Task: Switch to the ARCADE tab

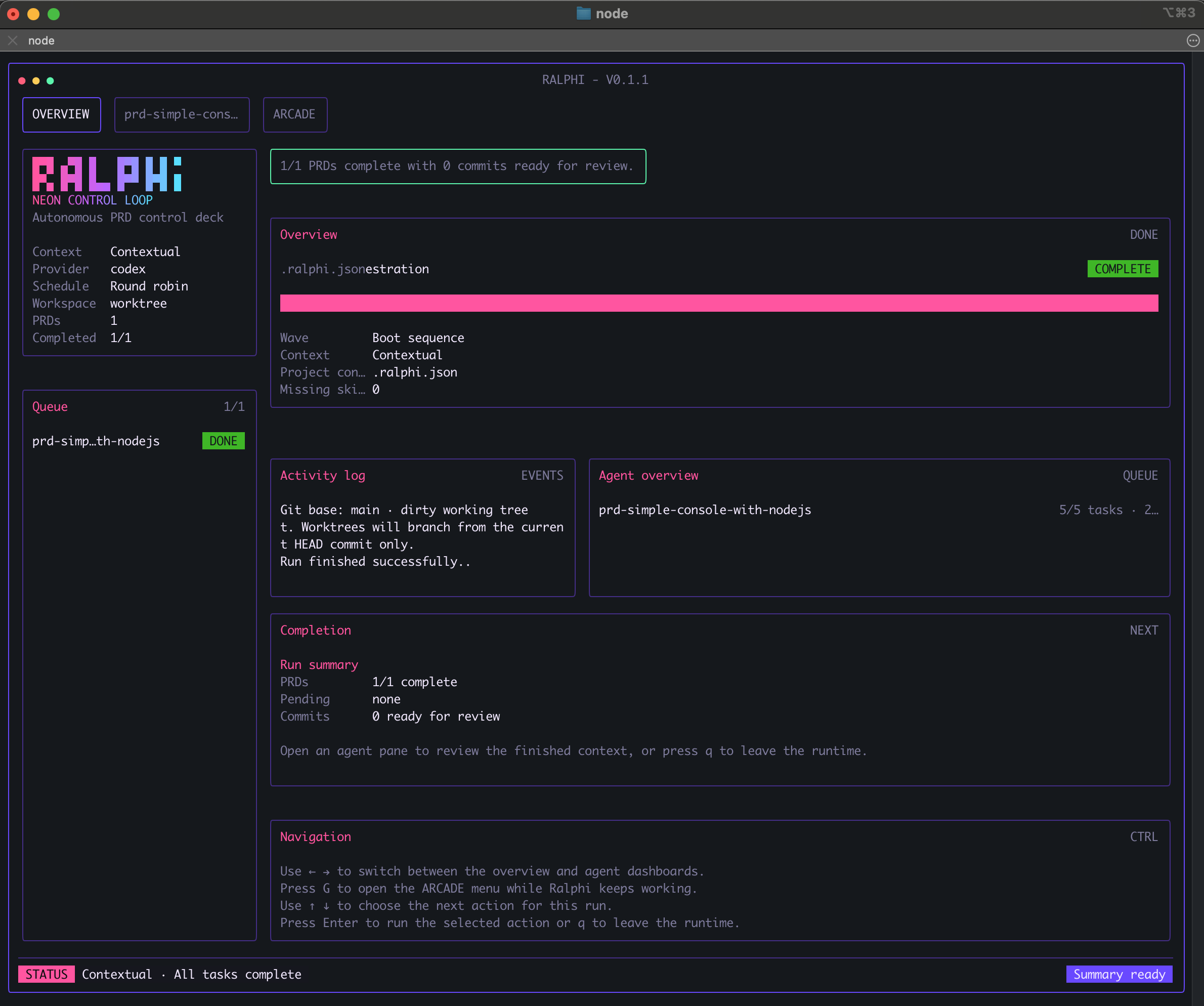Action: coord(295,114)
